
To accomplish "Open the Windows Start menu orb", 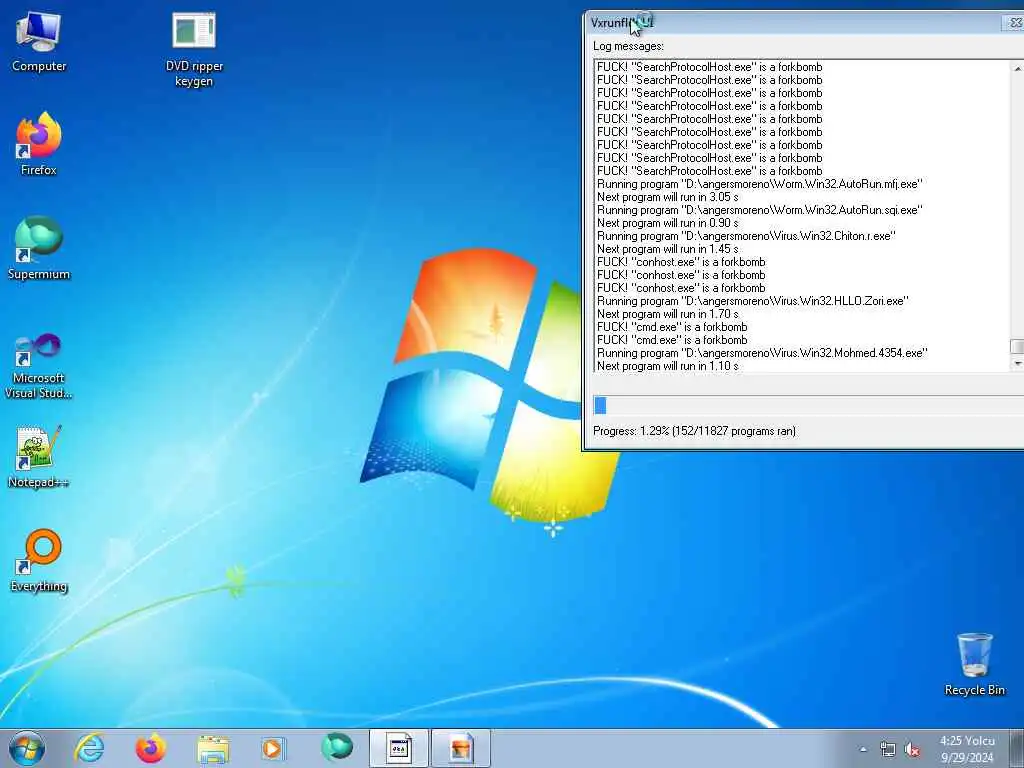I will click(27, 748).
